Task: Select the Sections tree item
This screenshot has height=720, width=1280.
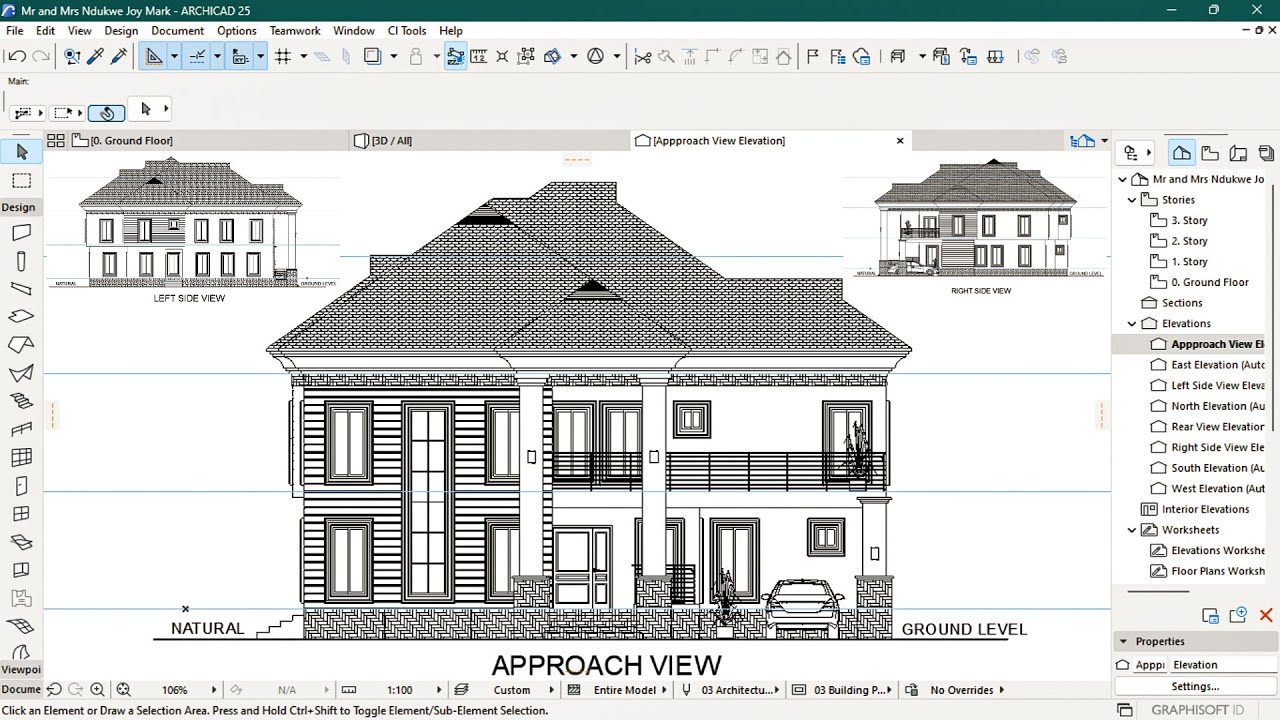Action: pyautogui.click(x=1172, y=303)
